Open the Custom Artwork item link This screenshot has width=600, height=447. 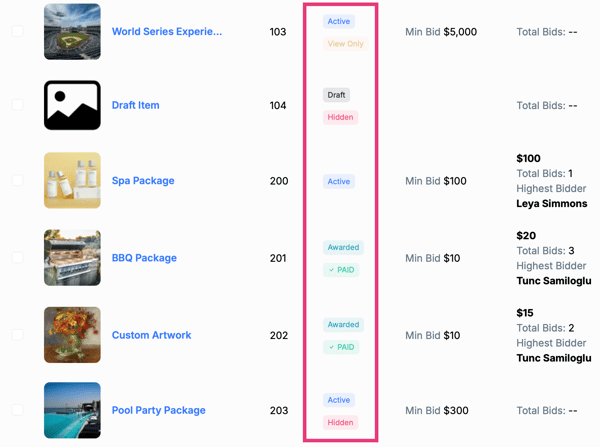151,335
